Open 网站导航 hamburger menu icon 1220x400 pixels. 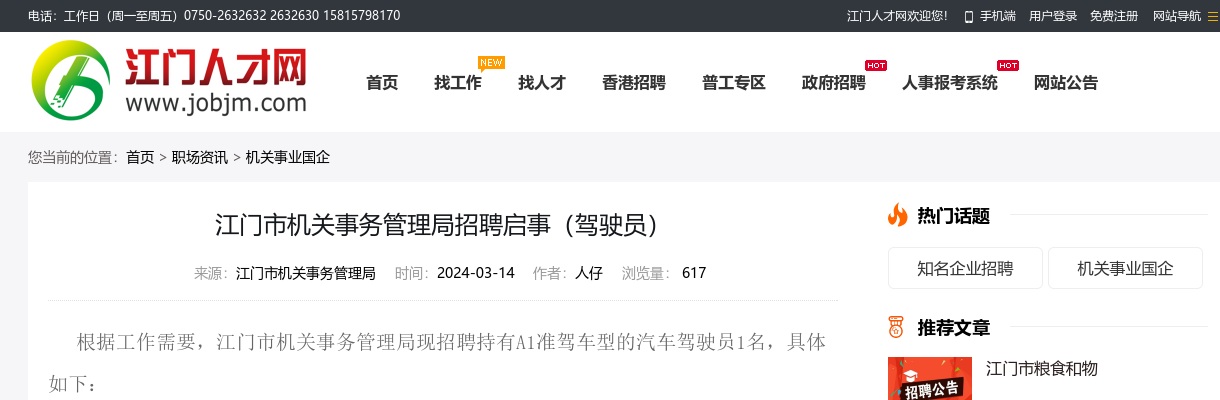pos(1213,16)
